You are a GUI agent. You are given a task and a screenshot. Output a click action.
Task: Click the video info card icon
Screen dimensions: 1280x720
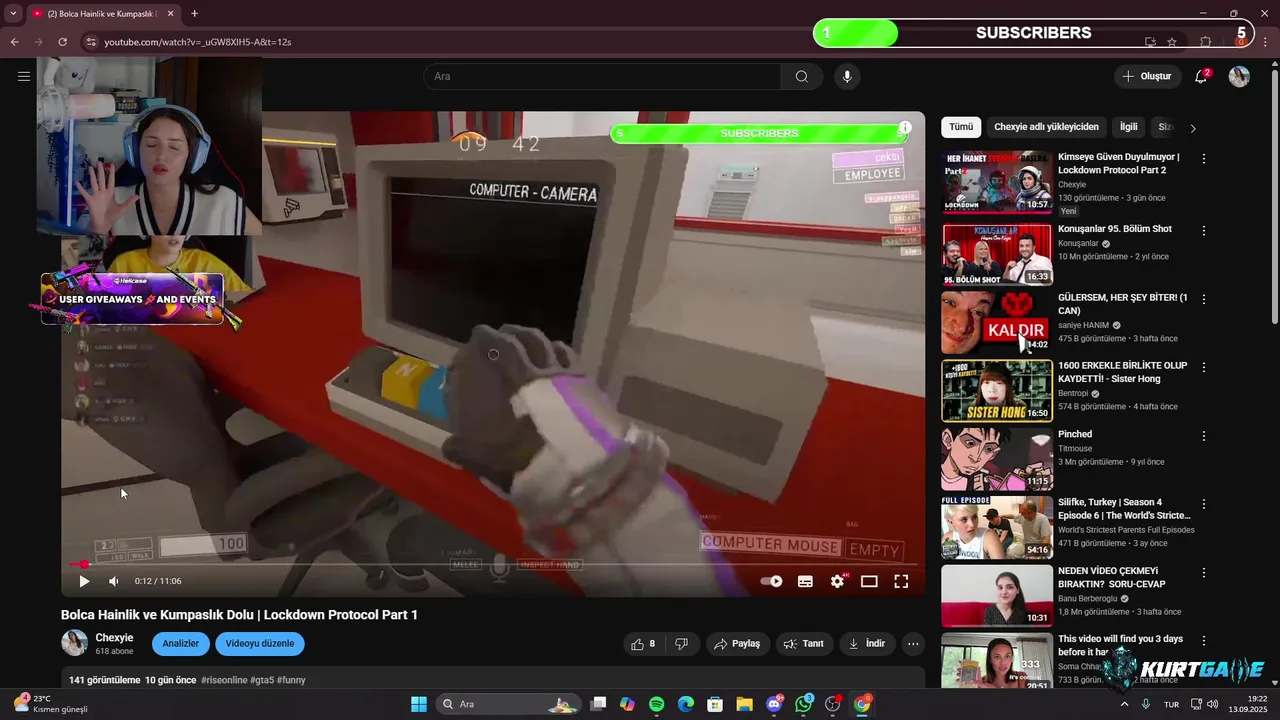[905, 127]
